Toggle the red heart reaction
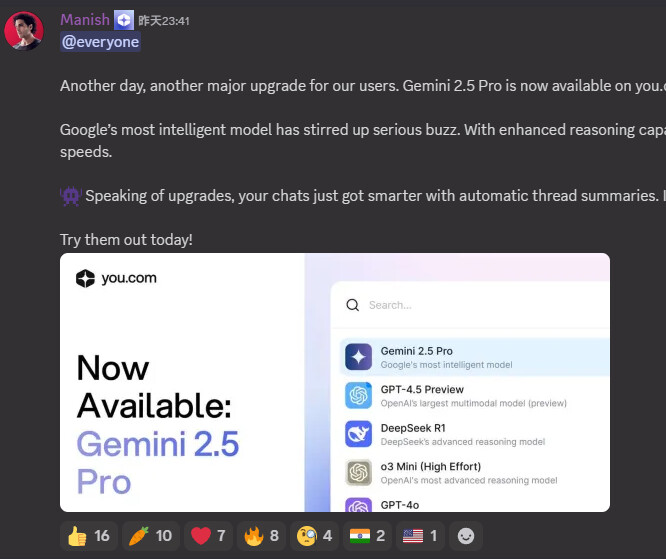 point(208,536)
